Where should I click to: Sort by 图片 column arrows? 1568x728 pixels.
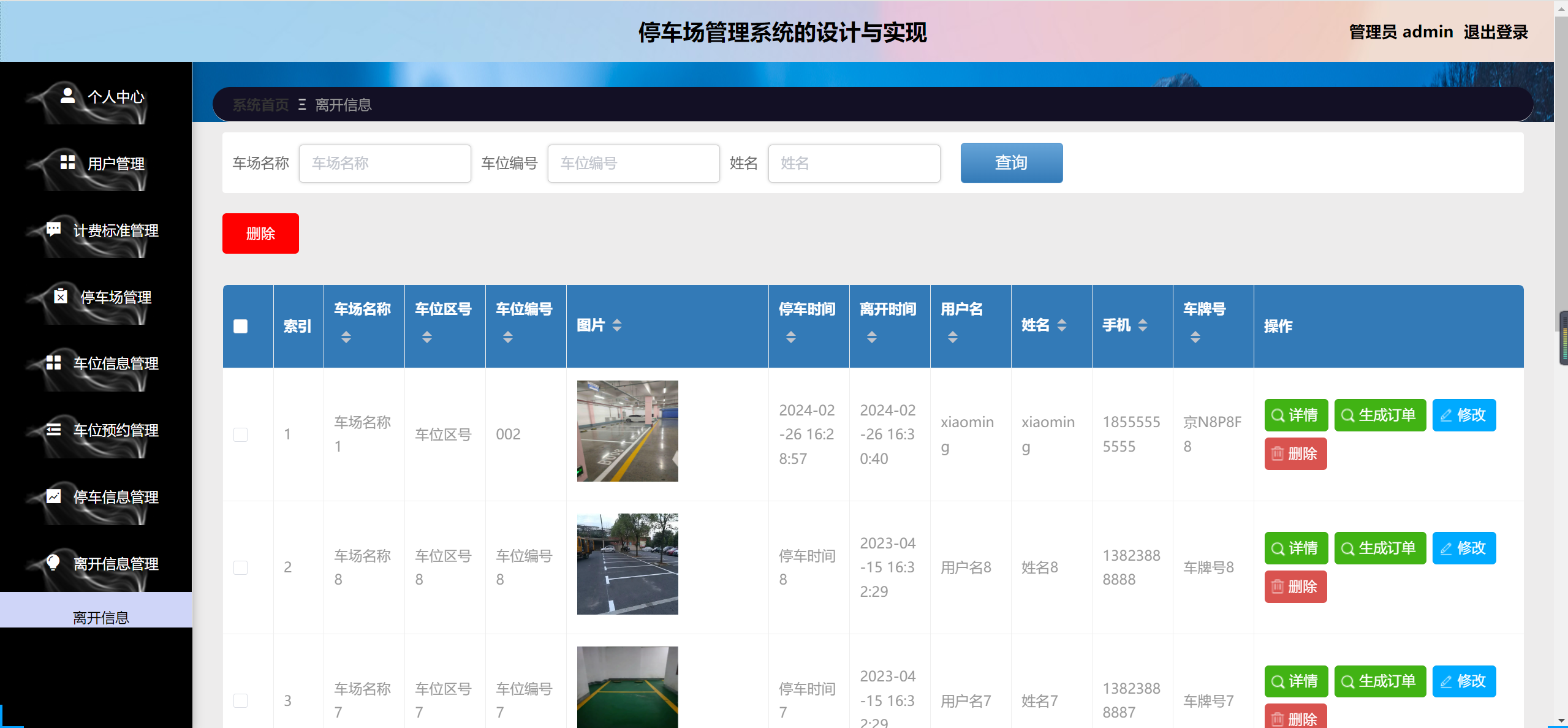617,325
